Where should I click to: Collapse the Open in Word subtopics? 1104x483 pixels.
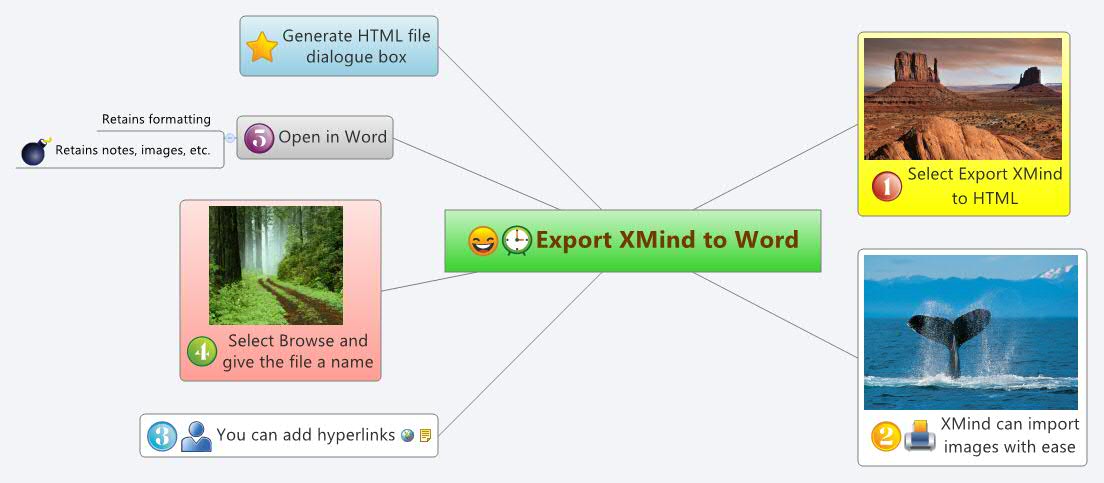230,138
